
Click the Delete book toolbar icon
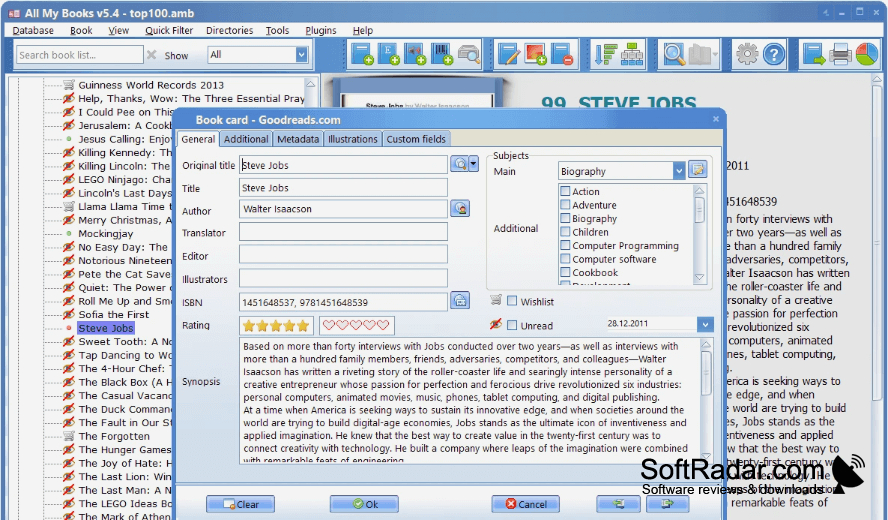click(x=562, y=54)
